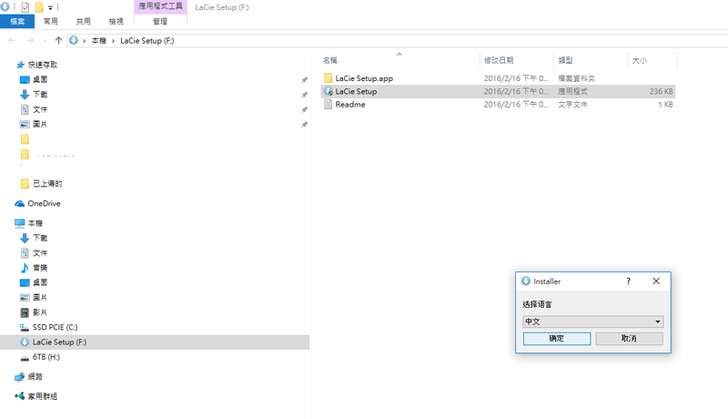The image size is (728, 419).
Task: Open 影片 folder under 本機
Action: pos(40,312)
